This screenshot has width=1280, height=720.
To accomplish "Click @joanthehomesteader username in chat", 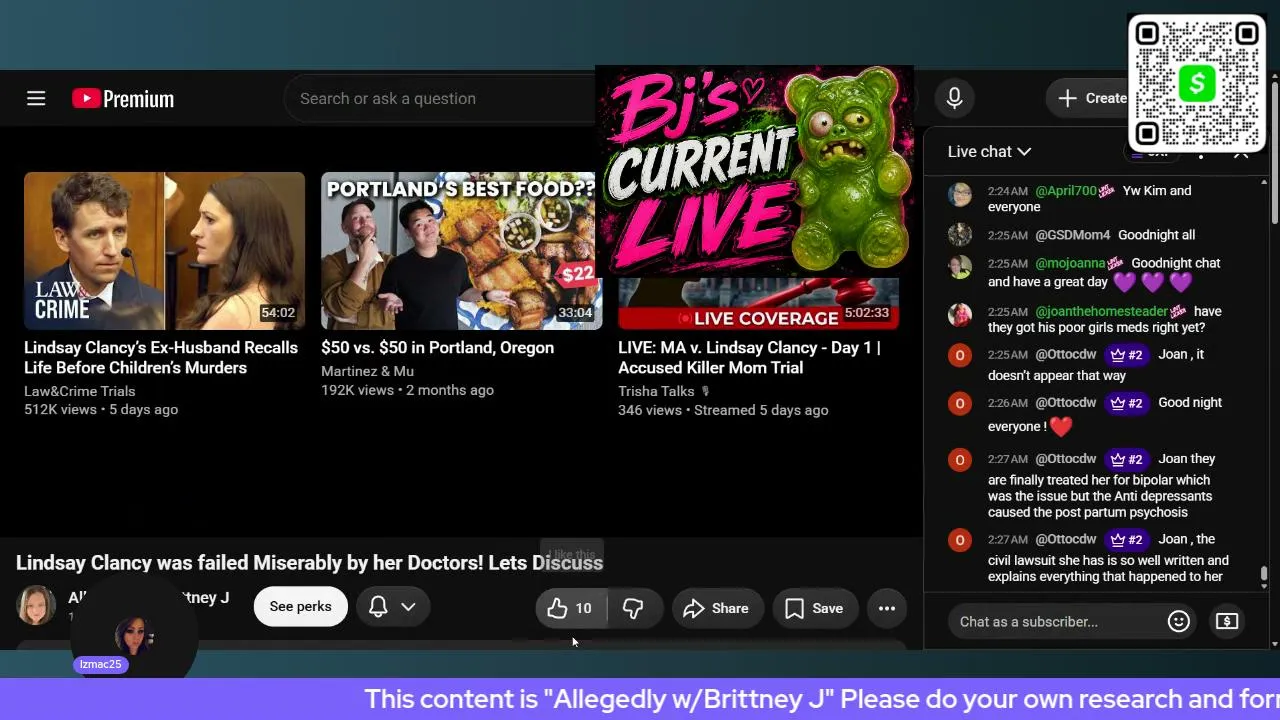I will (x=1101, y=311).
